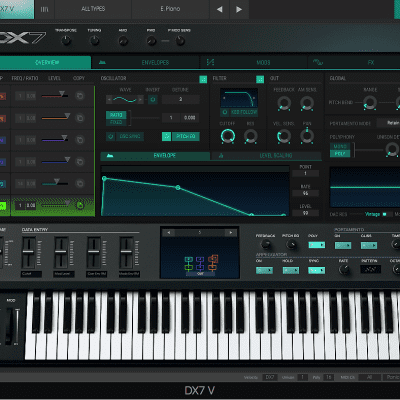400x400 pixels.
Task: Go to the next preset arrow
Action: click(x=239, y=9)
